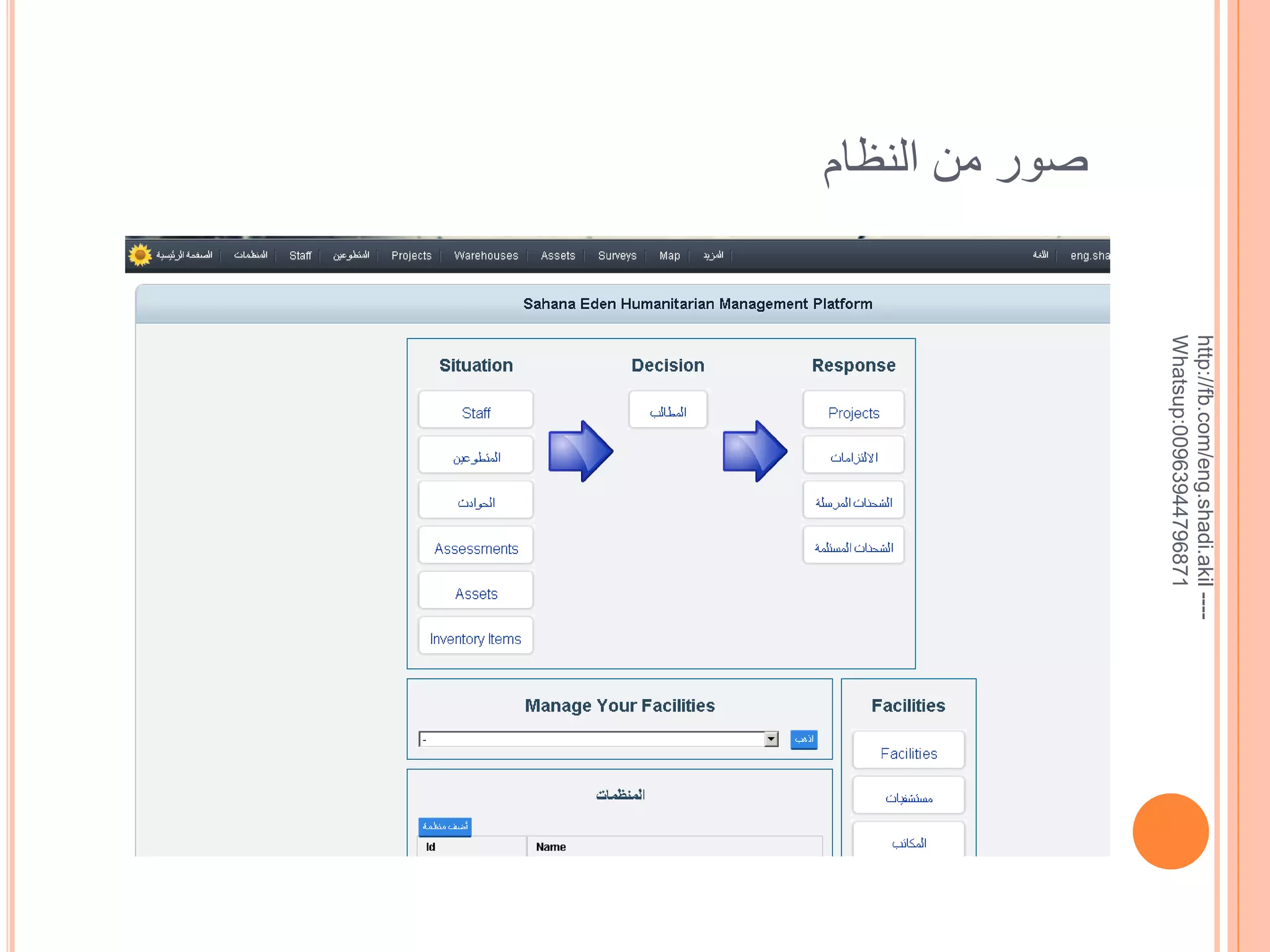Image resolution: width=1270 pixels, height=952 pixels.
Task: Click the Decision heading text
Action: tap(668, 365)
